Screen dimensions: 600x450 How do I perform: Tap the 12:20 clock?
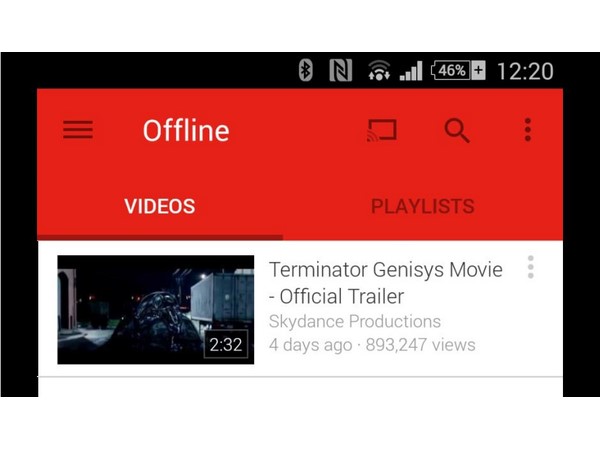[525, 71]
